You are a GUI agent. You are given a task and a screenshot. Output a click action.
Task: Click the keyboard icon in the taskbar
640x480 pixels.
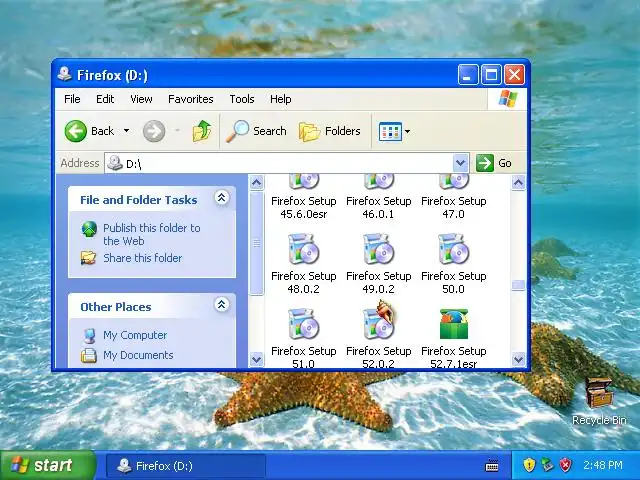(492, 466)
